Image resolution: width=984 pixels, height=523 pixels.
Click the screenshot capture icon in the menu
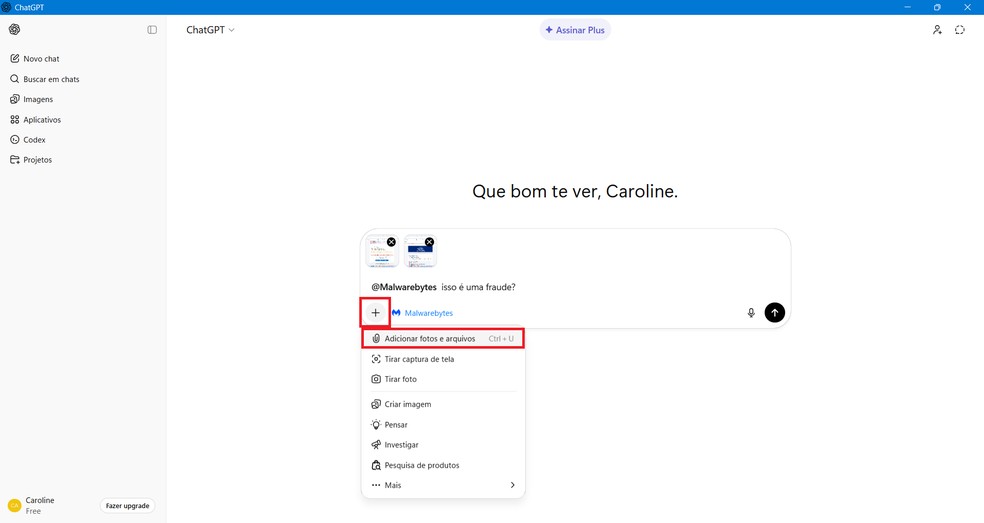(376, 359)
